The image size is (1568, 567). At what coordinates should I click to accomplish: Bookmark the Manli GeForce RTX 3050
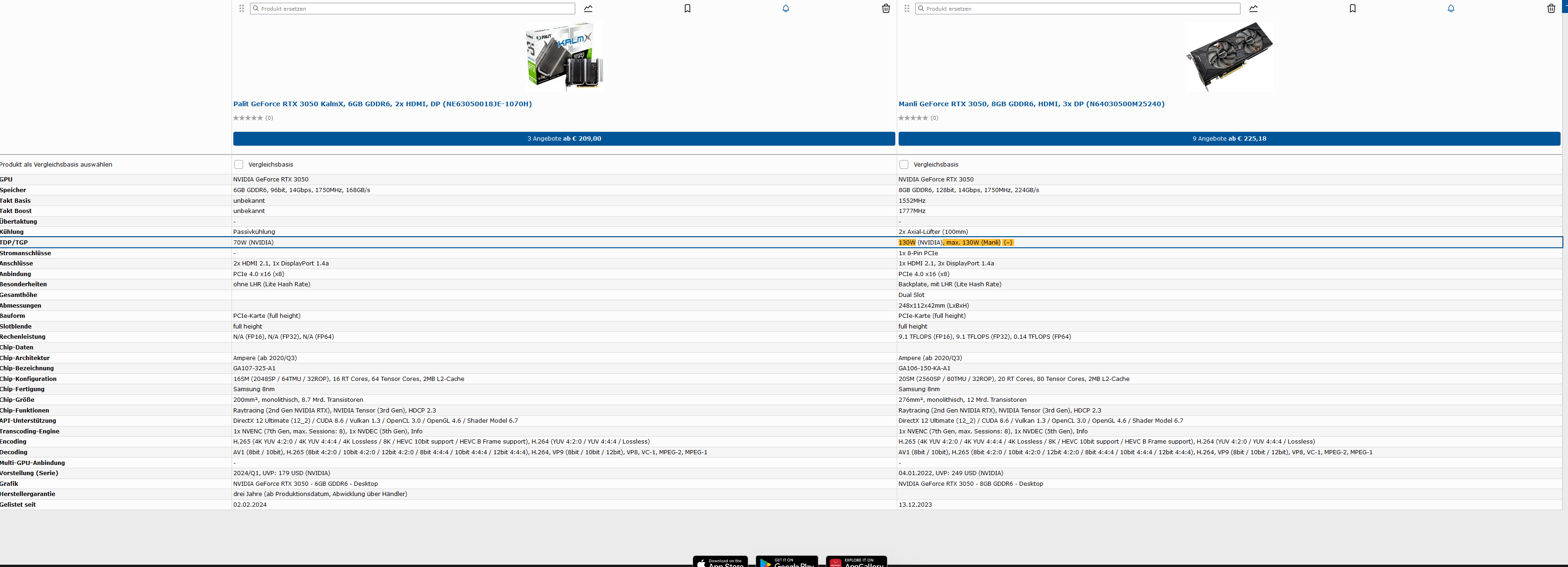pos(1353,8)
